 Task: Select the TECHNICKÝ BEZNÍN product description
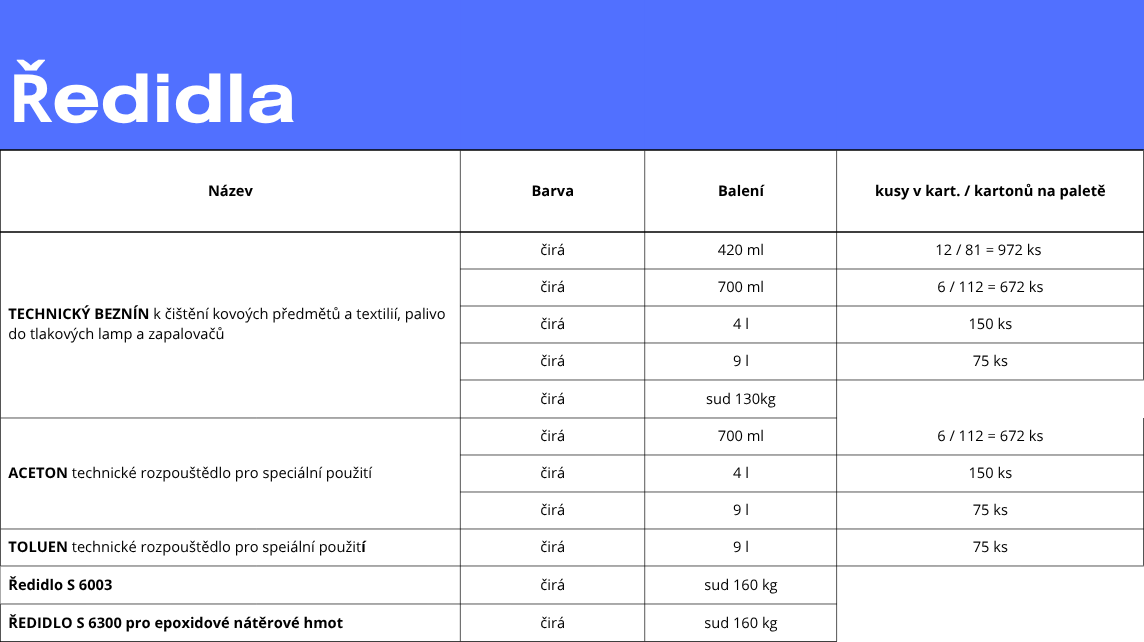[x=227, y=324]
